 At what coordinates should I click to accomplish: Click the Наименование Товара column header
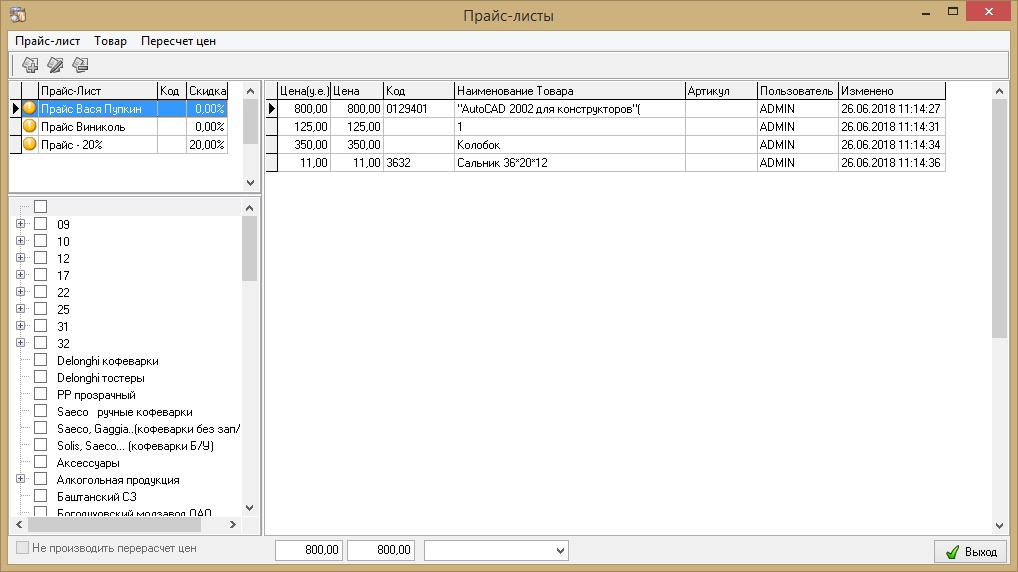pos(568,91)
